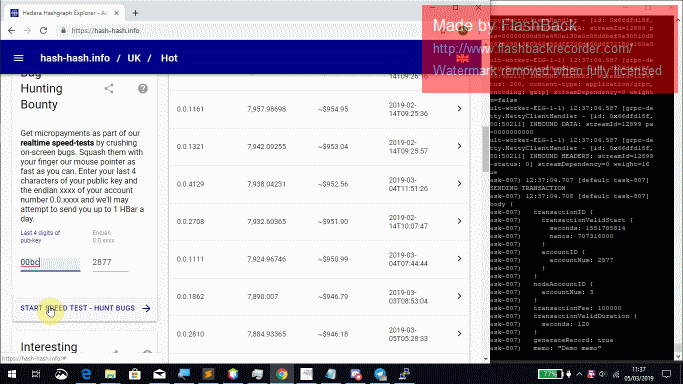The height and width of the screenshot is (384, 683).
Task: Share the Bug Hunting Bounty card
Action: [109, 89]
